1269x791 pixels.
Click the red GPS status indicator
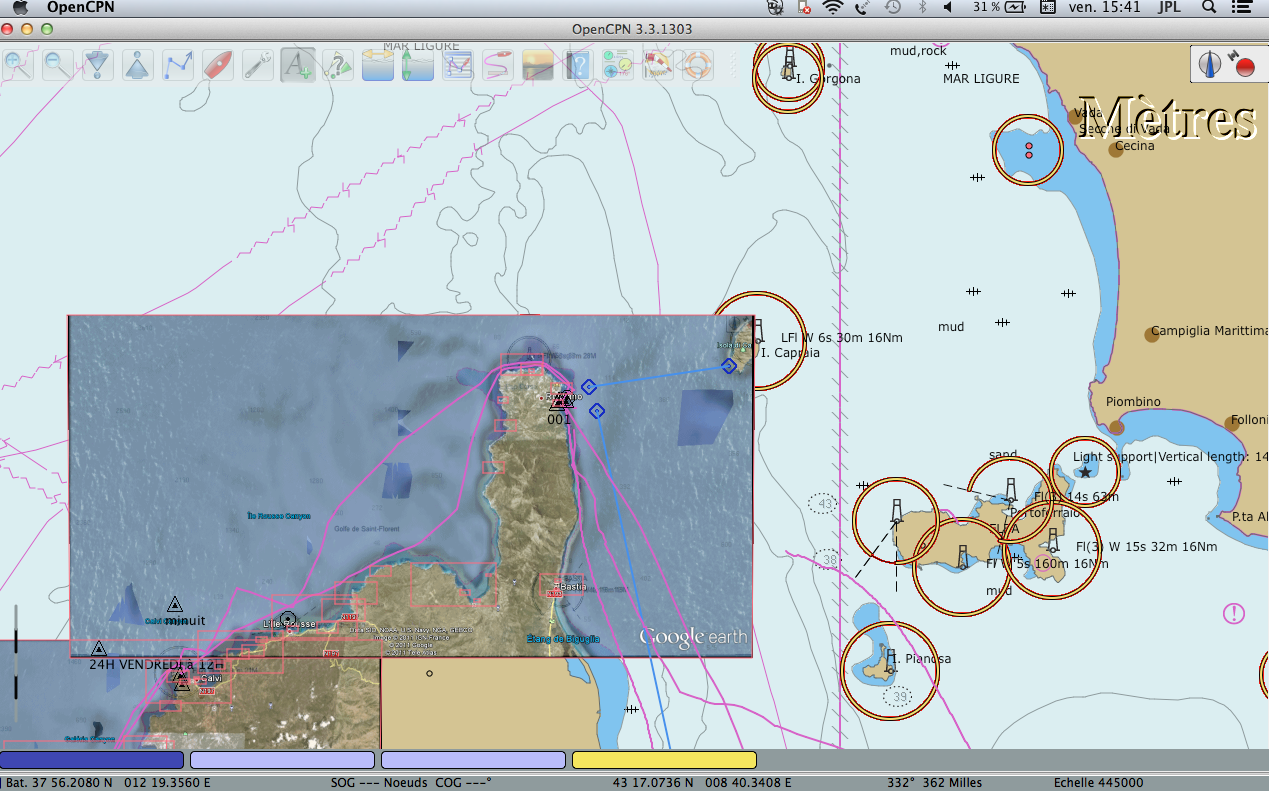pos(1244,67)
